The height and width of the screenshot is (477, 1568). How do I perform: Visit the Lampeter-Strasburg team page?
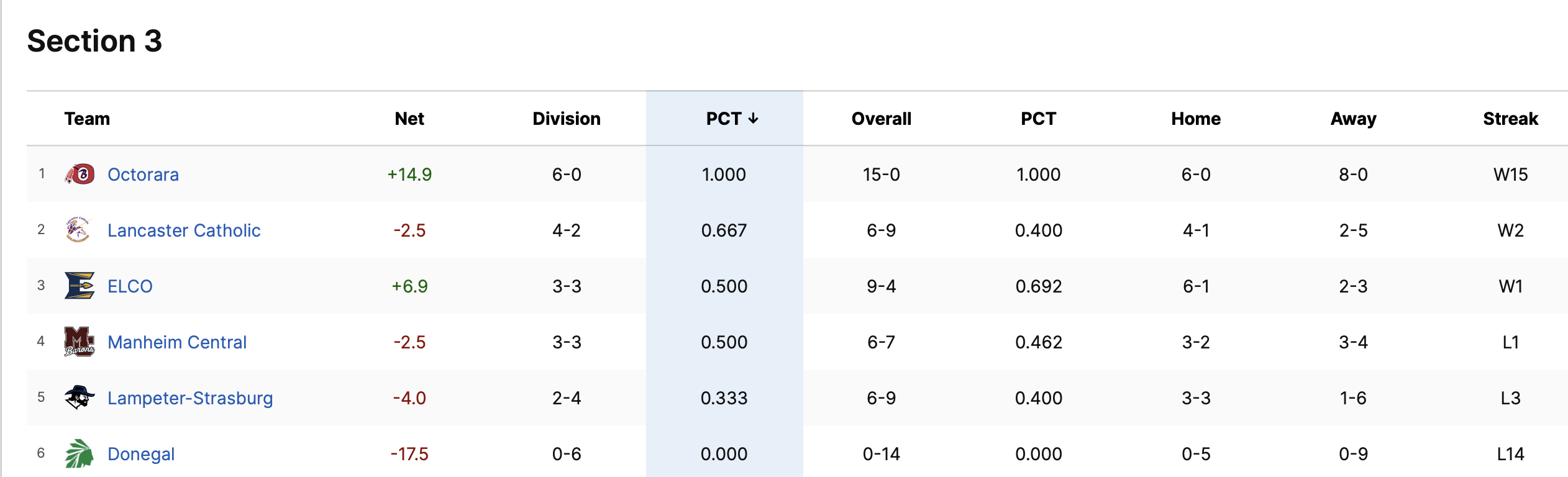(190, 398)
